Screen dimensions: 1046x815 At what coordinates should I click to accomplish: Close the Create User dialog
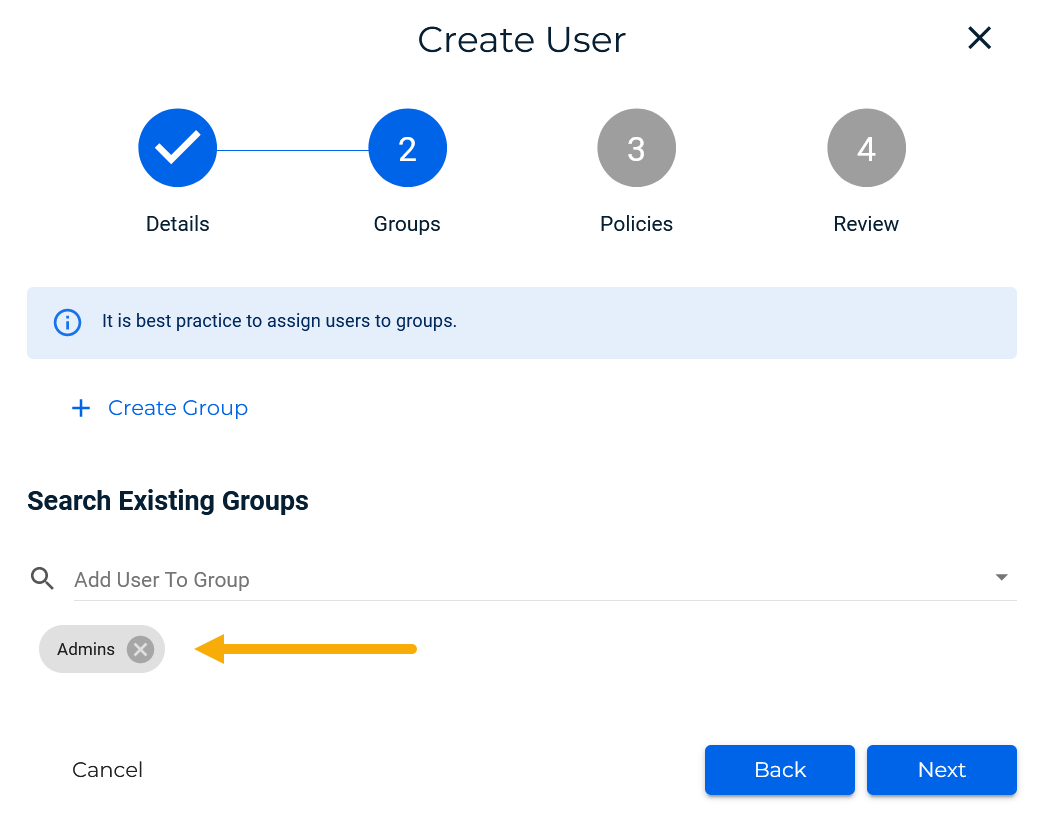pyautogui.click(x=979, y=38)
